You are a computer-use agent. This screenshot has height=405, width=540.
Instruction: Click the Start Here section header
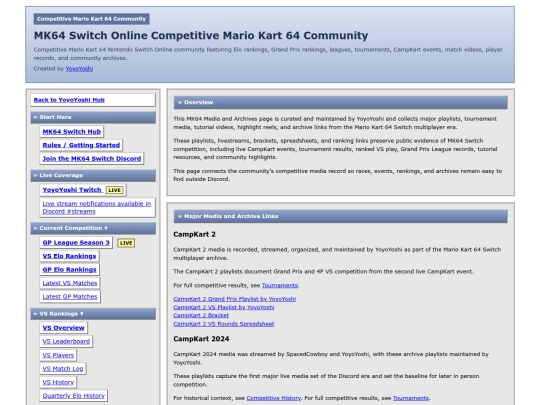pos(93,117)
